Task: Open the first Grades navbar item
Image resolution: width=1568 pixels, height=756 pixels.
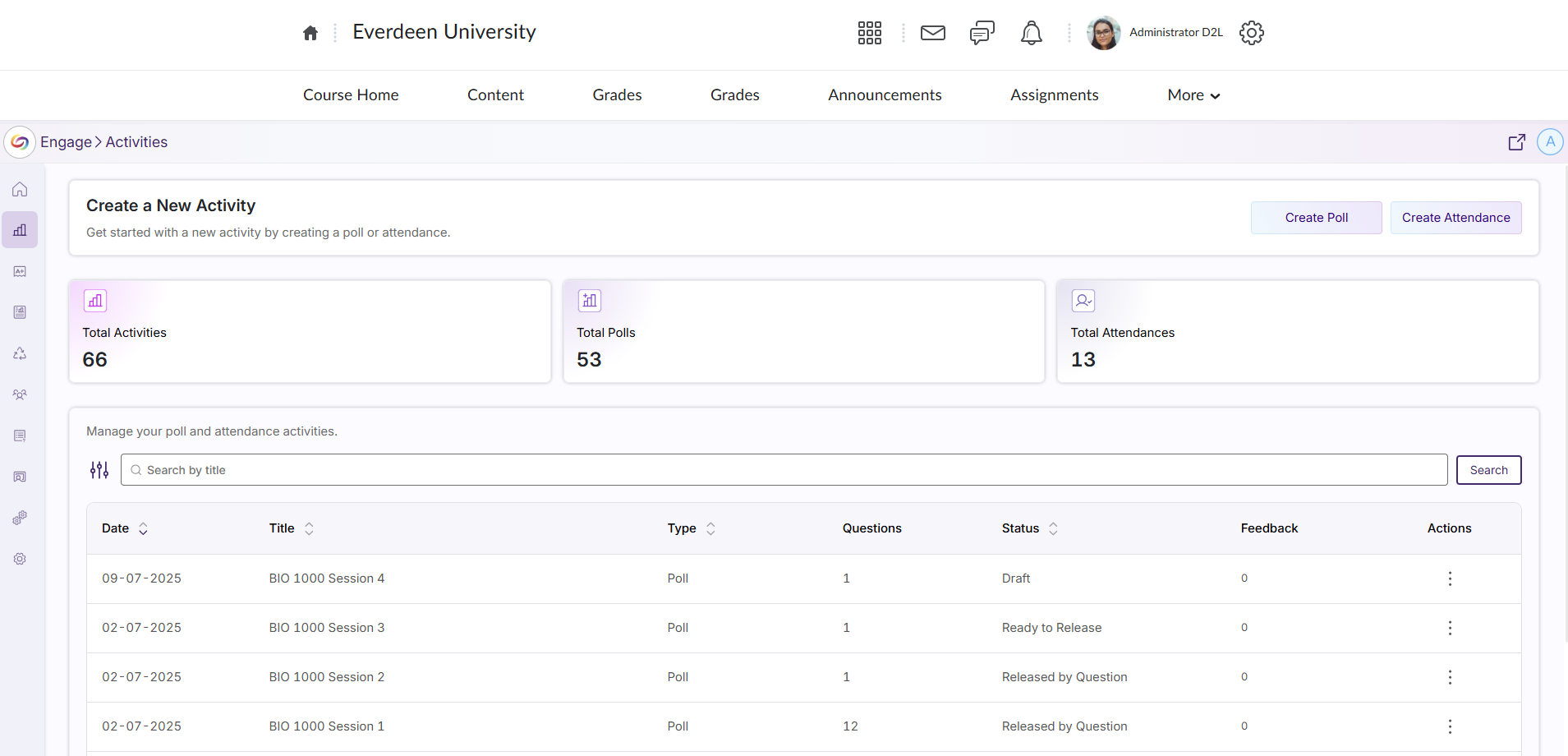Action: click(x=617, y=95)
